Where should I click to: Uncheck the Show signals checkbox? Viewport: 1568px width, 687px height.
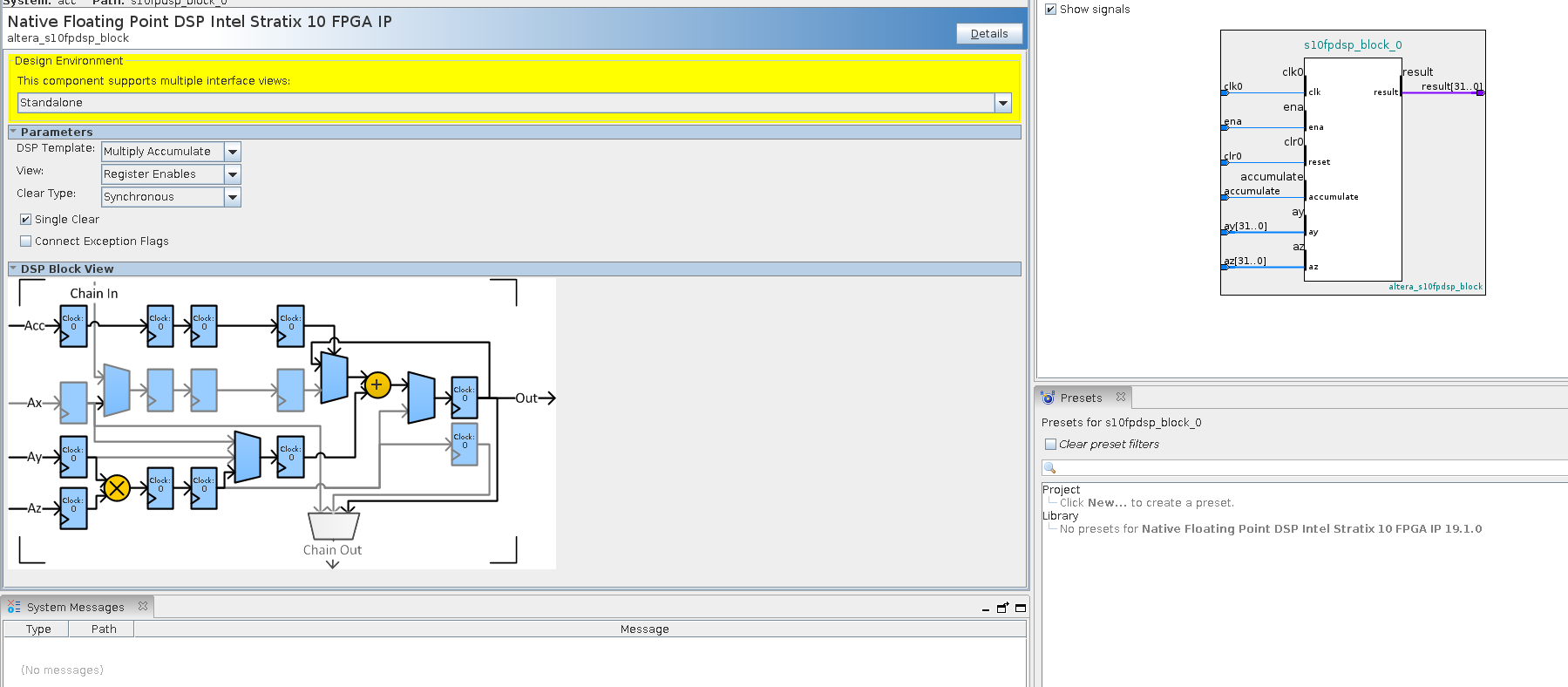1050,9
